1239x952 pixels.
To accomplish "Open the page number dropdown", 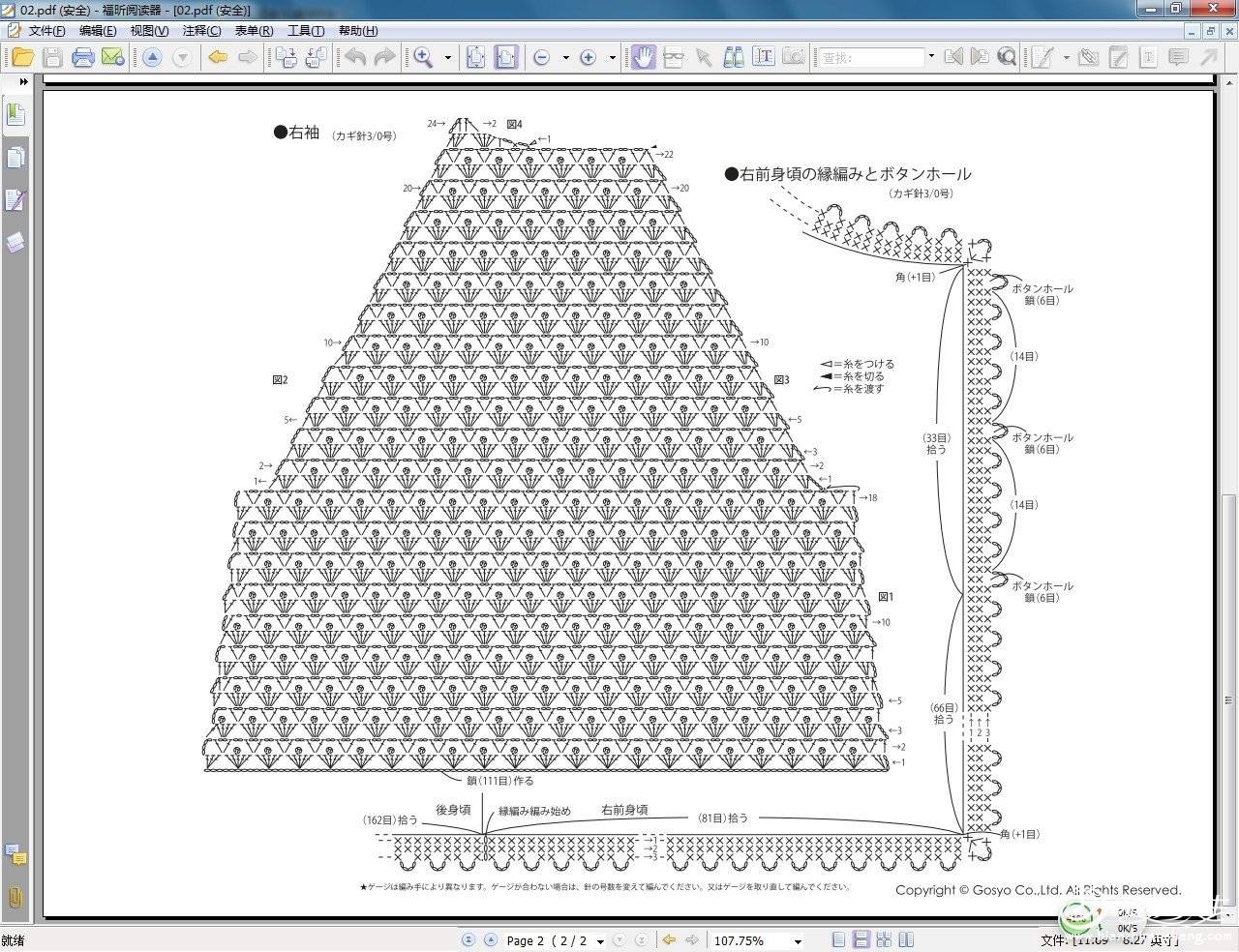I will (x=600, y=940).
